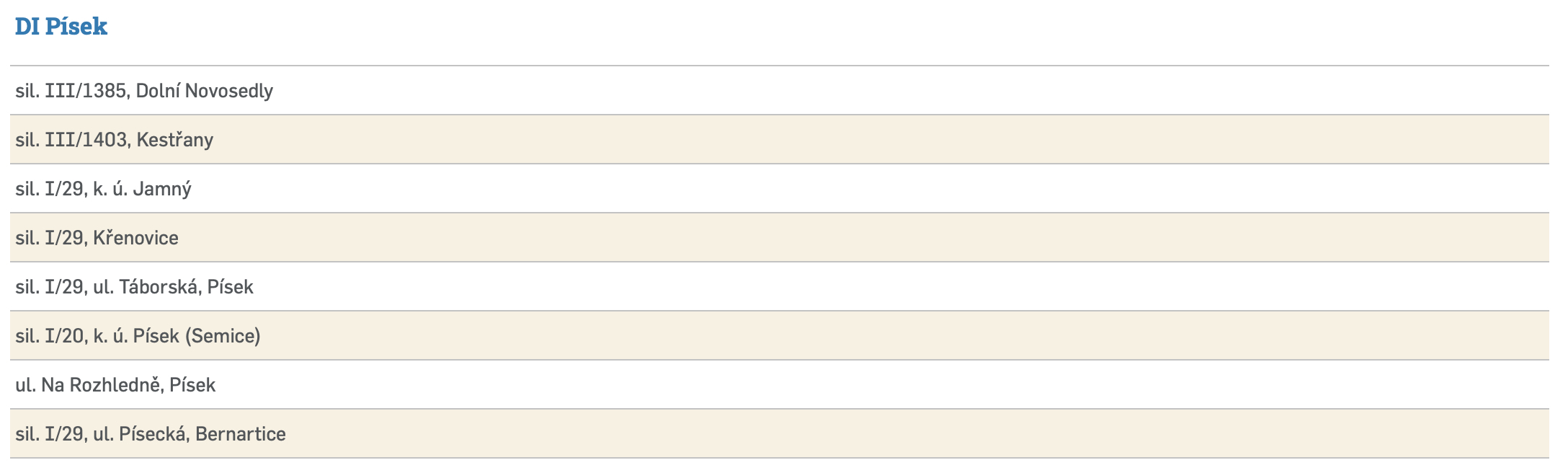The width and height of the screenshot is (1568, 473).
Task: Click the word Kestřany
Action: 175,140
